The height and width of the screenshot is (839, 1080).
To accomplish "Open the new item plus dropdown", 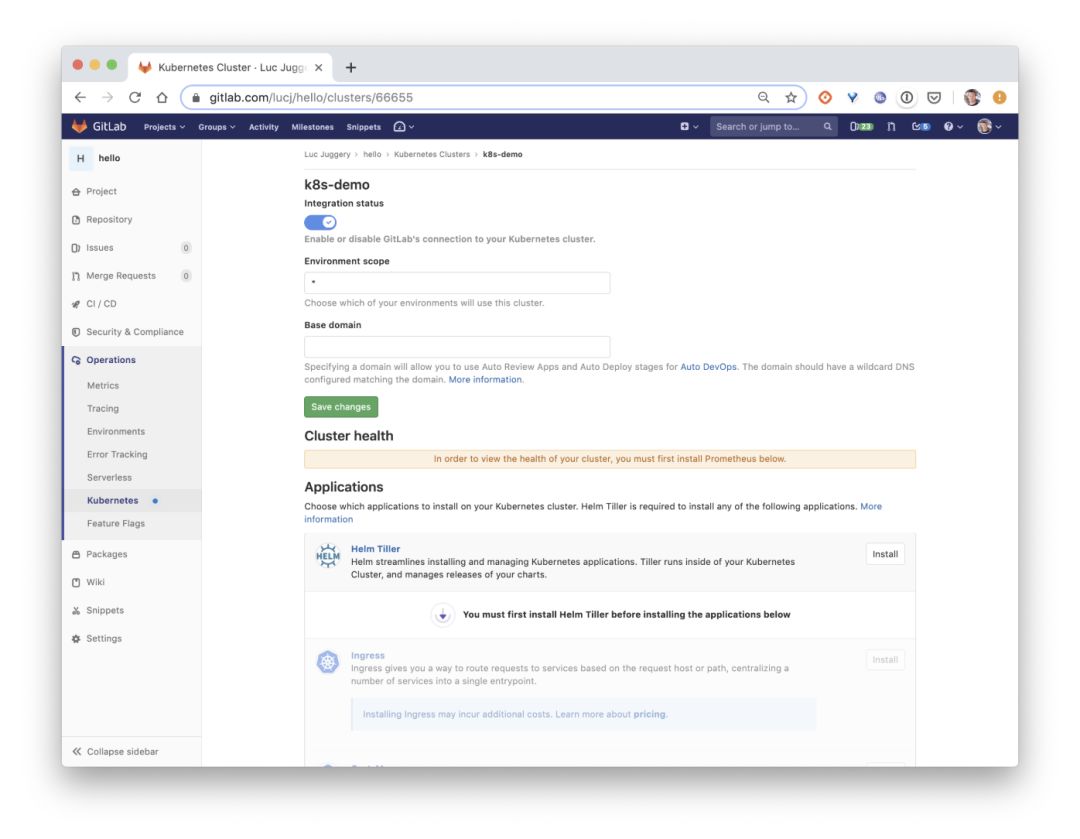I will (689, 126).
